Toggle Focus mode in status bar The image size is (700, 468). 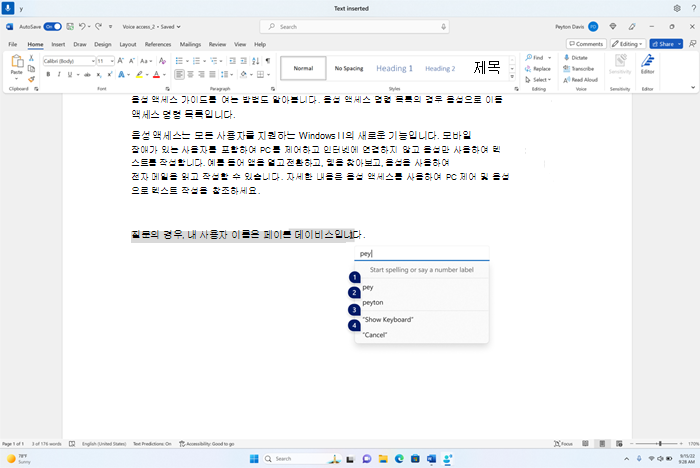563,443
